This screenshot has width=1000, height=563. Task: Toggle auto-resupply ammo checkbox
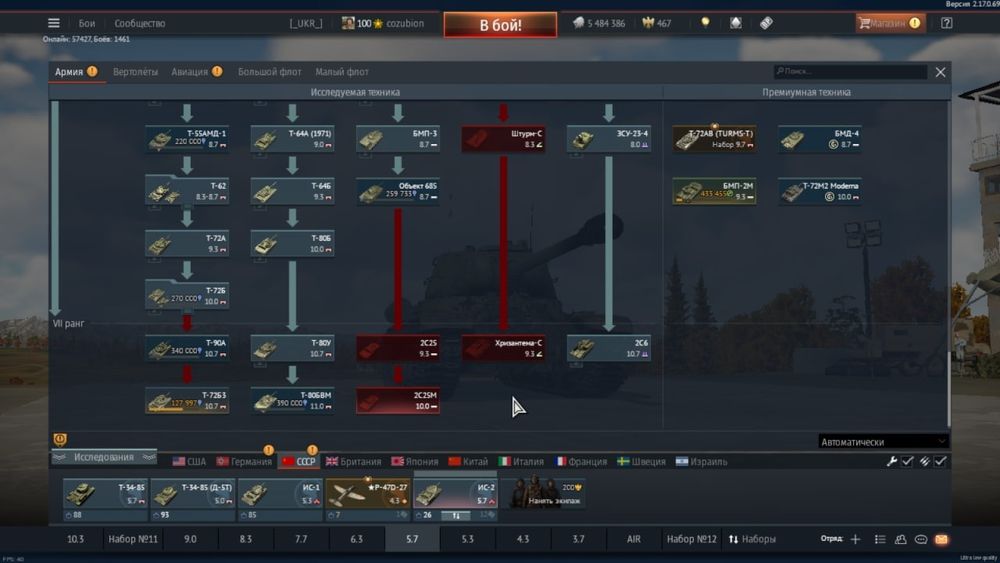(x=941, y=461)
